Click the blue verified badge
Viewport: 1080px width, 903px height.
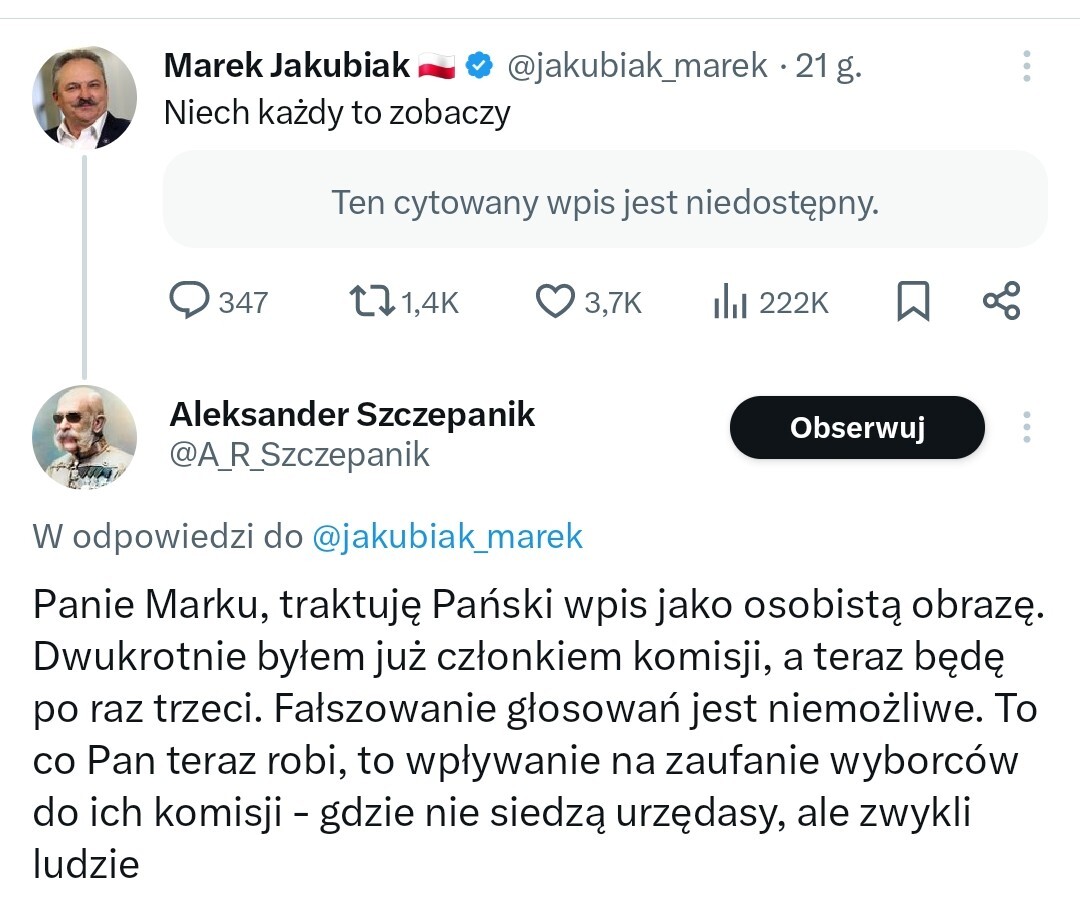480,66
